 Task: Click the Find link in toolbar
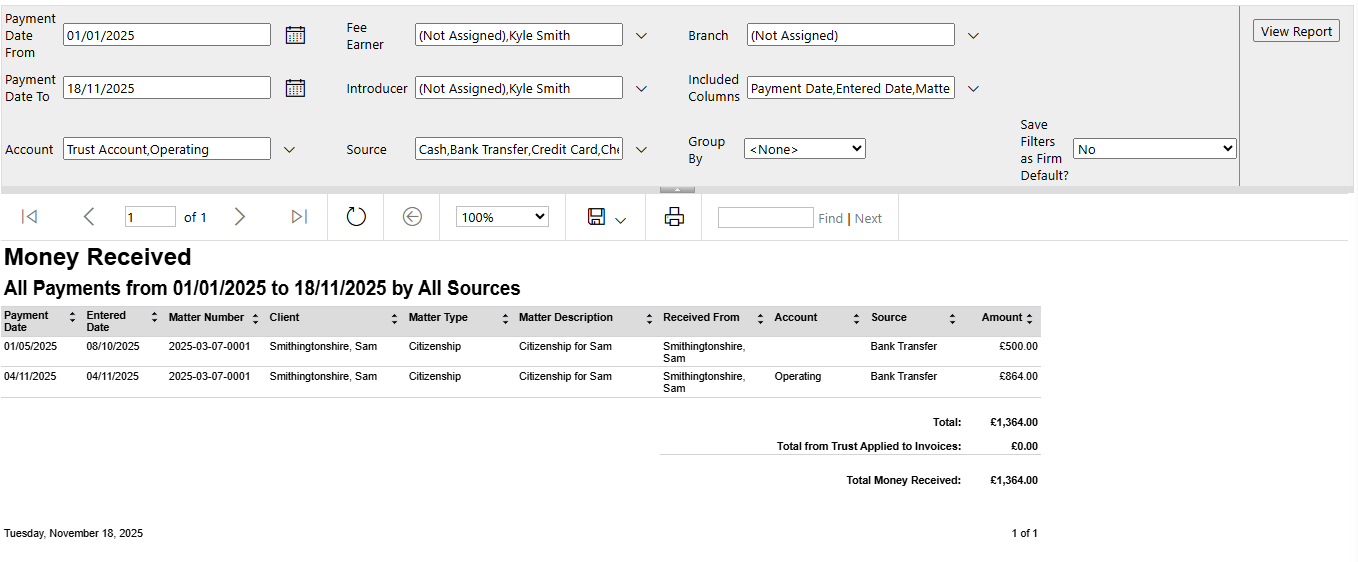tap(830, 218)
